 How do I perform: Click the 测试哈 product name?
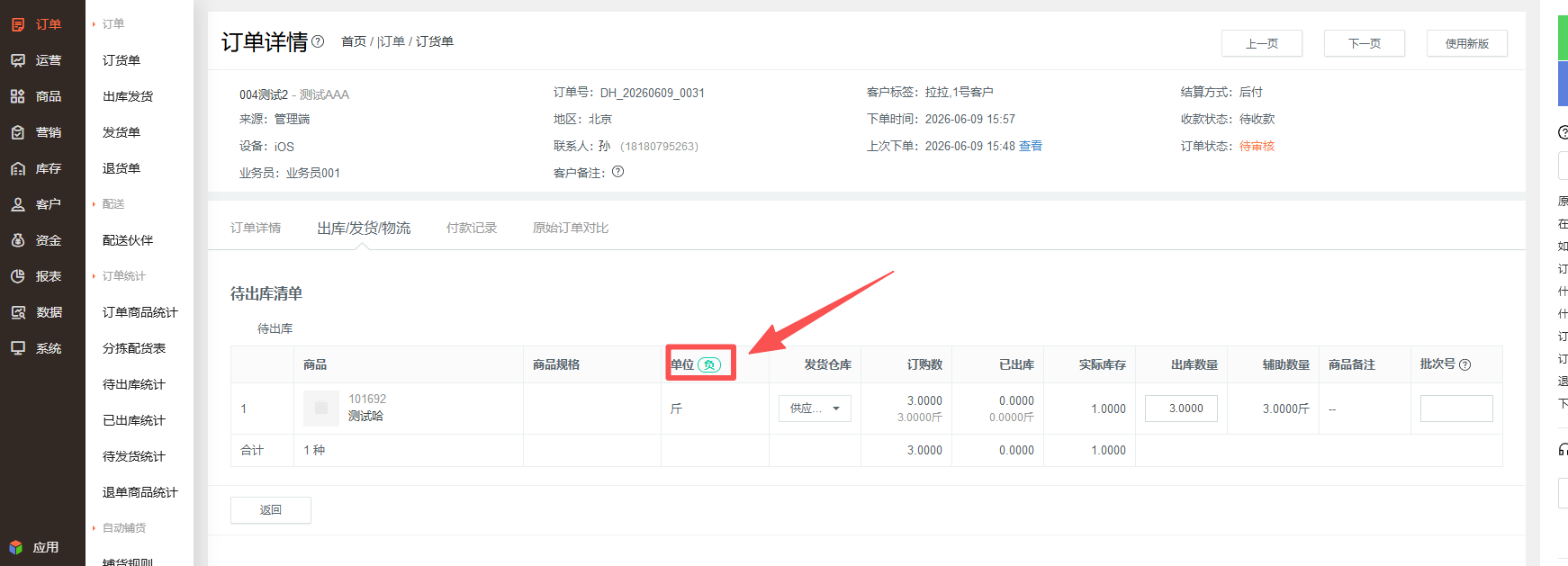point(365,416)
